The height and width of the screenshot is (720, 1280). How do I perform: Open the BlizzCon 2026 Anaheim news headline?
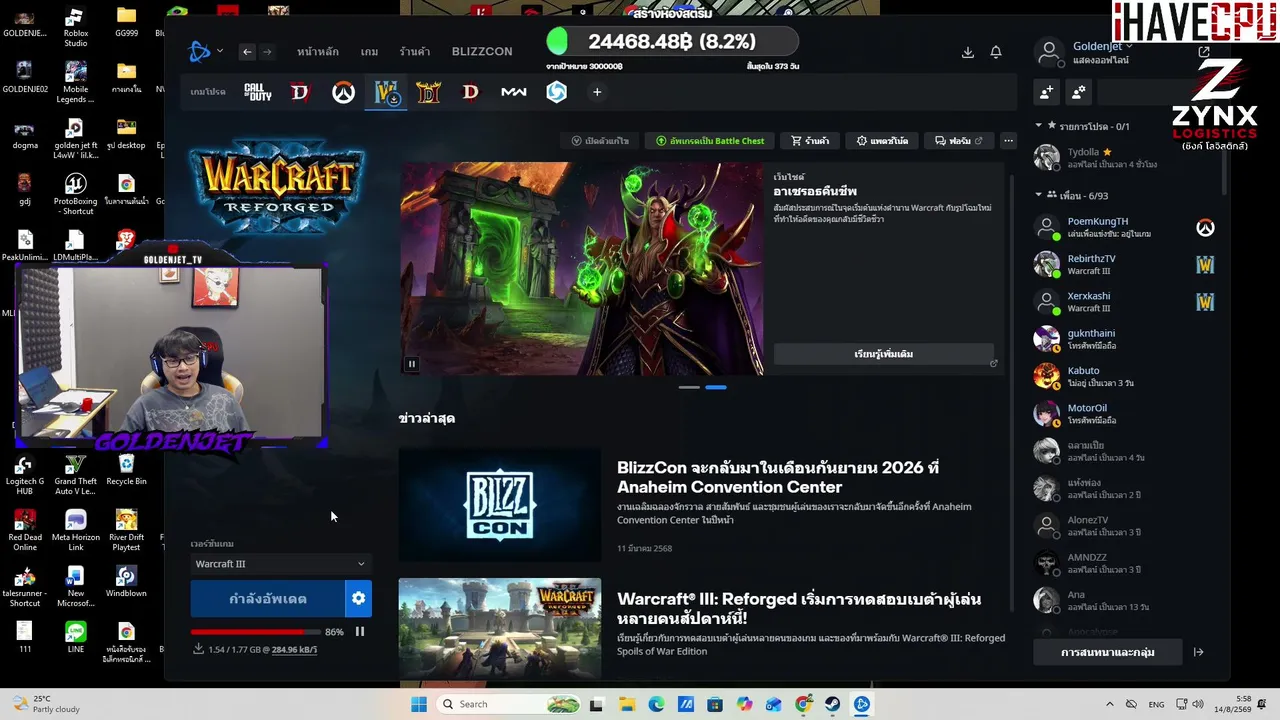(778, 477)
